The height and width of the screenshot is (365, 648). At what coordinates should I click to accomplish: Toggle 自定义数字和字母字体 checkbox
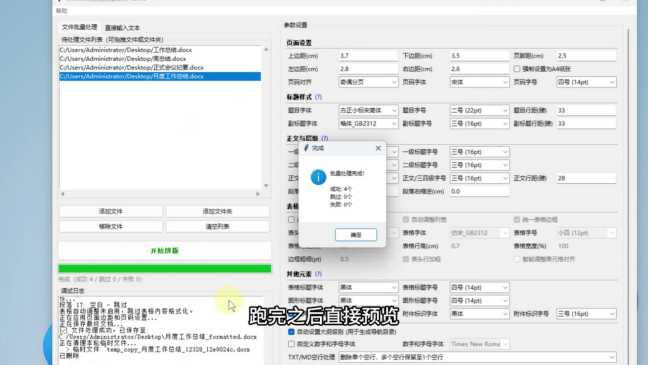click(291, 344)
